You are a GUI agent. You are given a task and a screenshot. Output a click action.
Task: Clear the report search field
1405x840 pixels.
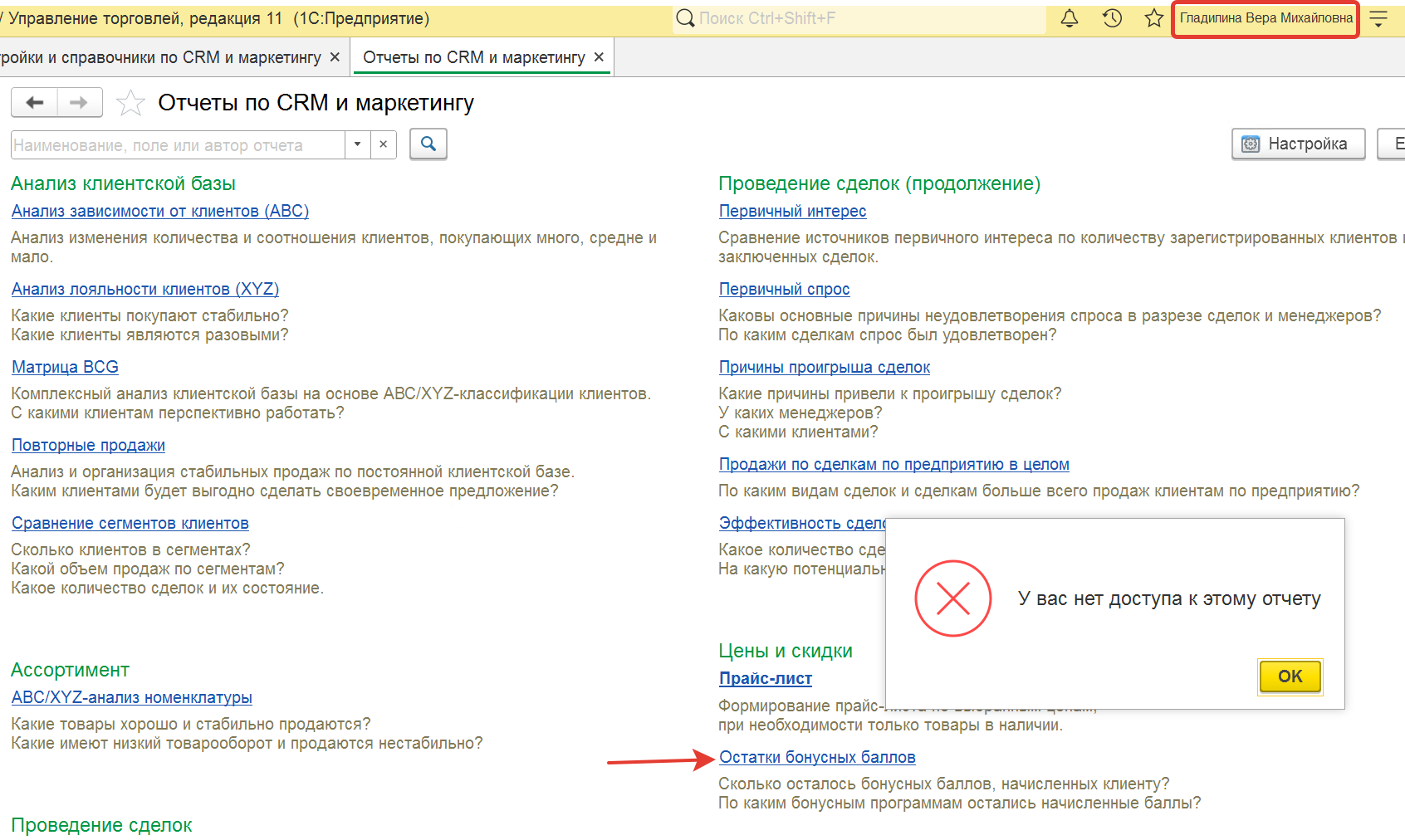point(383,144)
